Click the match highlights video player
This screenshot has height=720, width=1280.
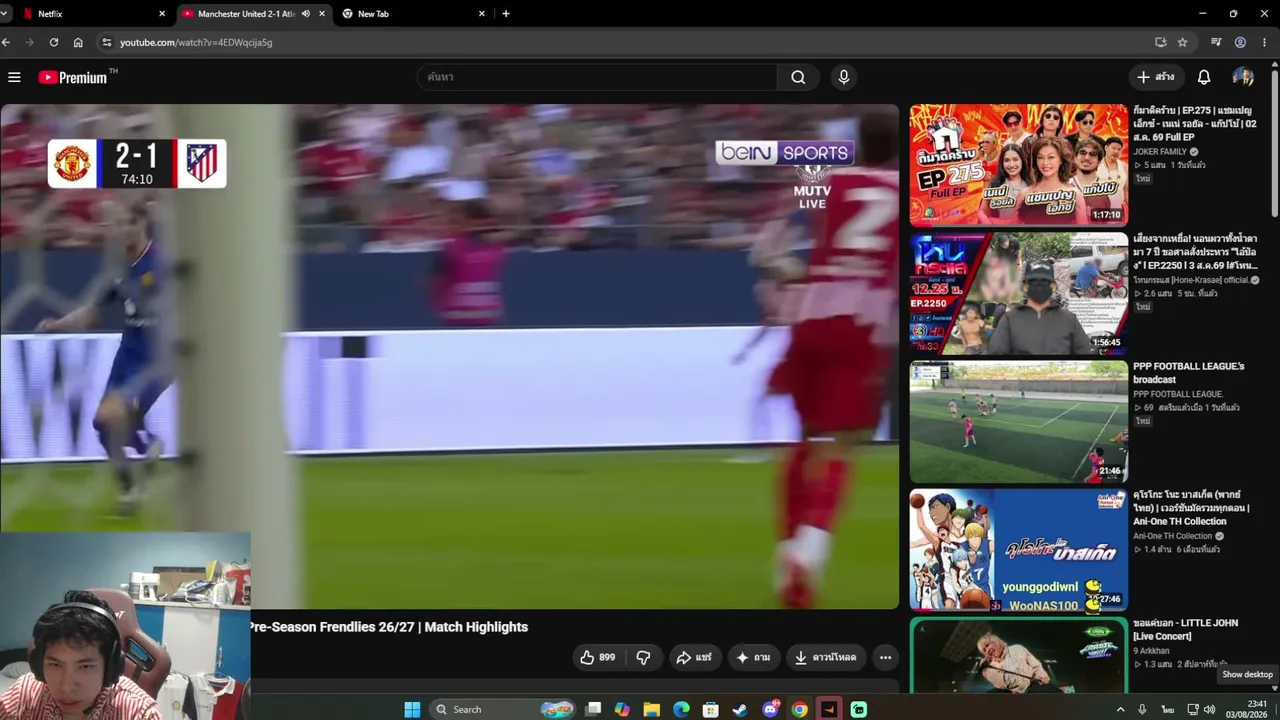[x=450, y=356]
